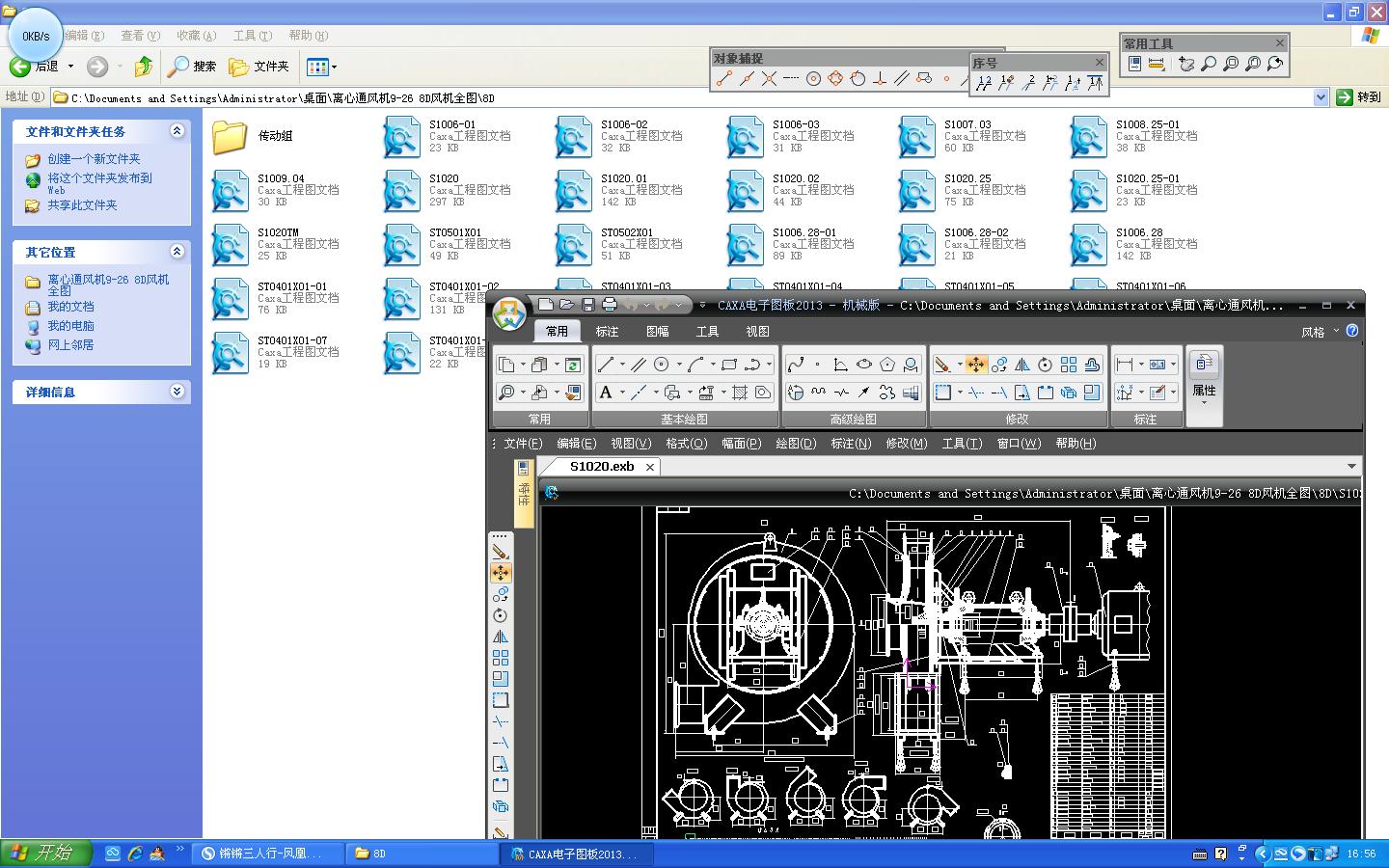1389x868 pixels.
Task: Toggle the 特性 side panel tab
Action: click(x=524, y=492)
